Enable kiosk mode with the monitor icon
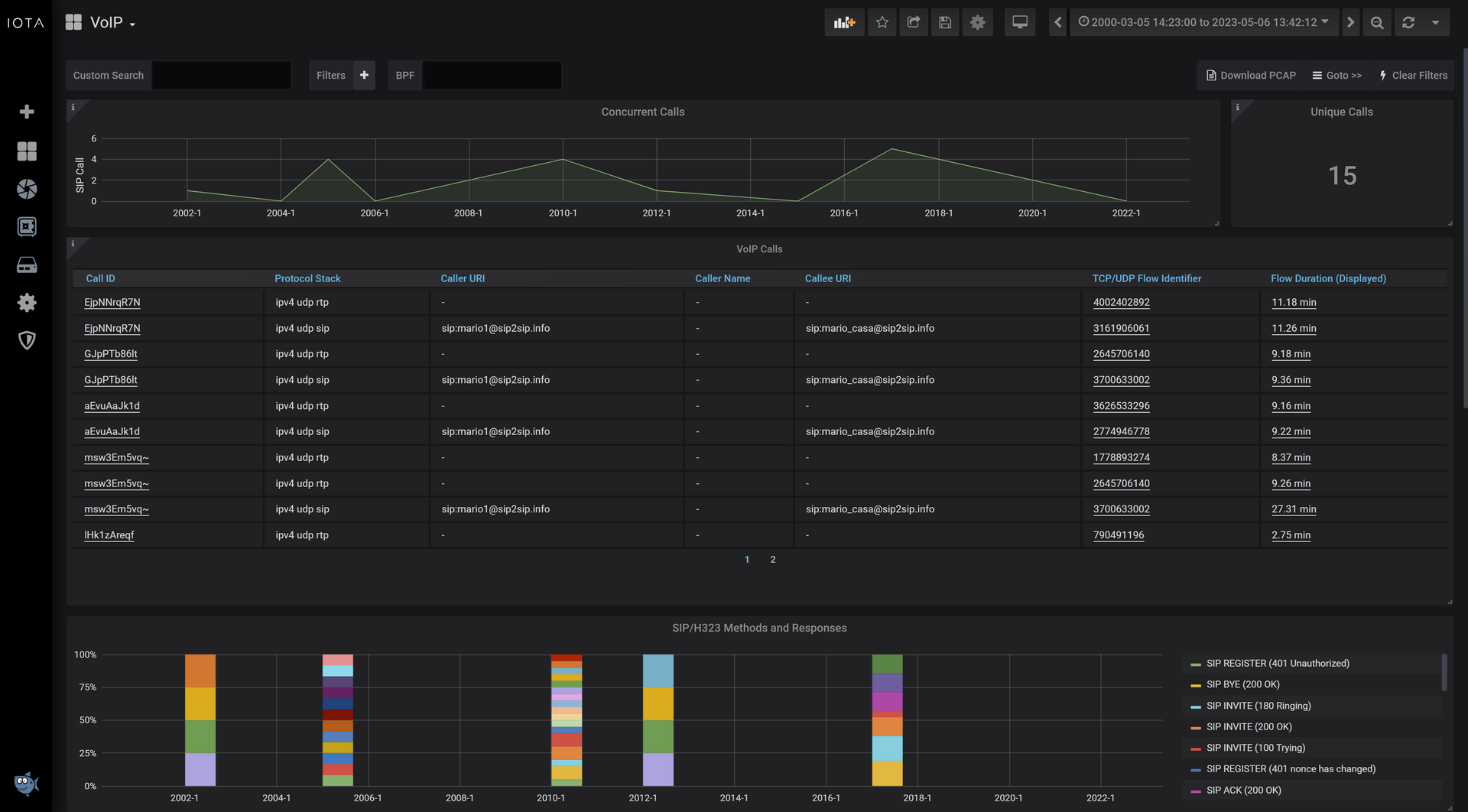The width and height of the screenshot is (1468, 812). pos(1019,22)
